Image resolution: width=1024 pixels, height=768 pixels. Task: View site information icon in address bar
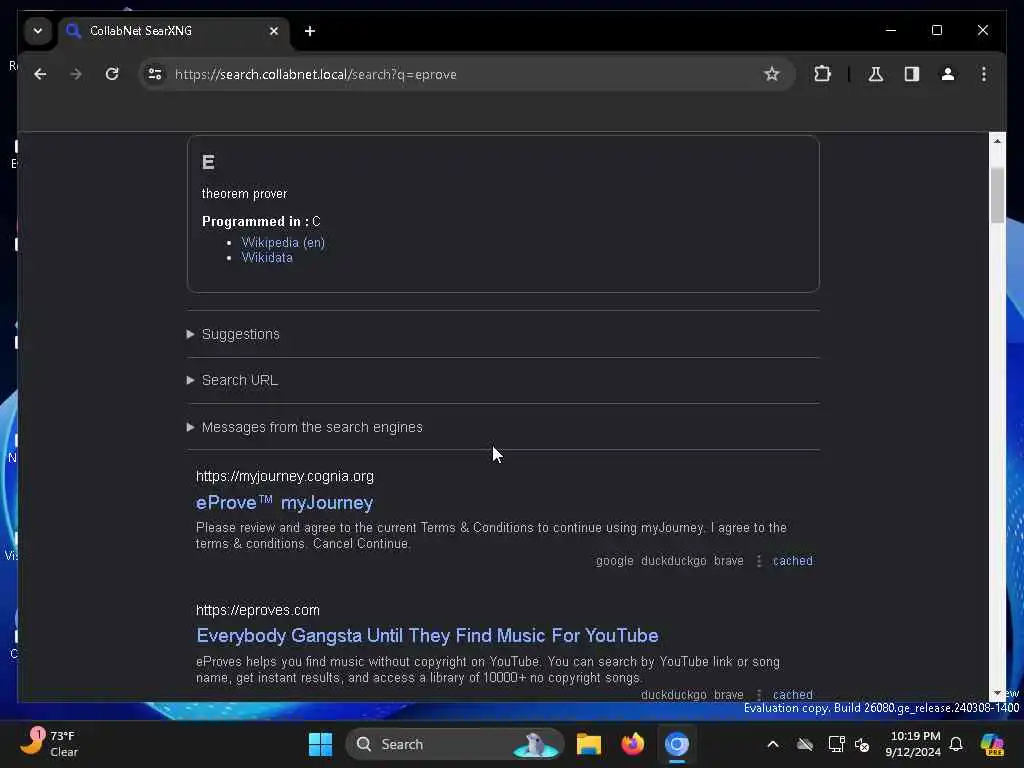(x=155, y=74)
